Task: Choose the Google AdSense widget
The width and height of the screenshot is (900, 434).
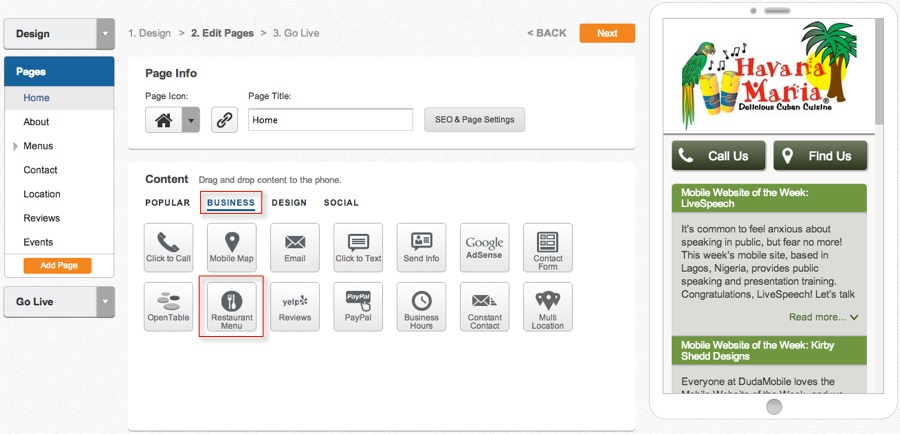Action: pyautogui.click(x=484, y=247)
